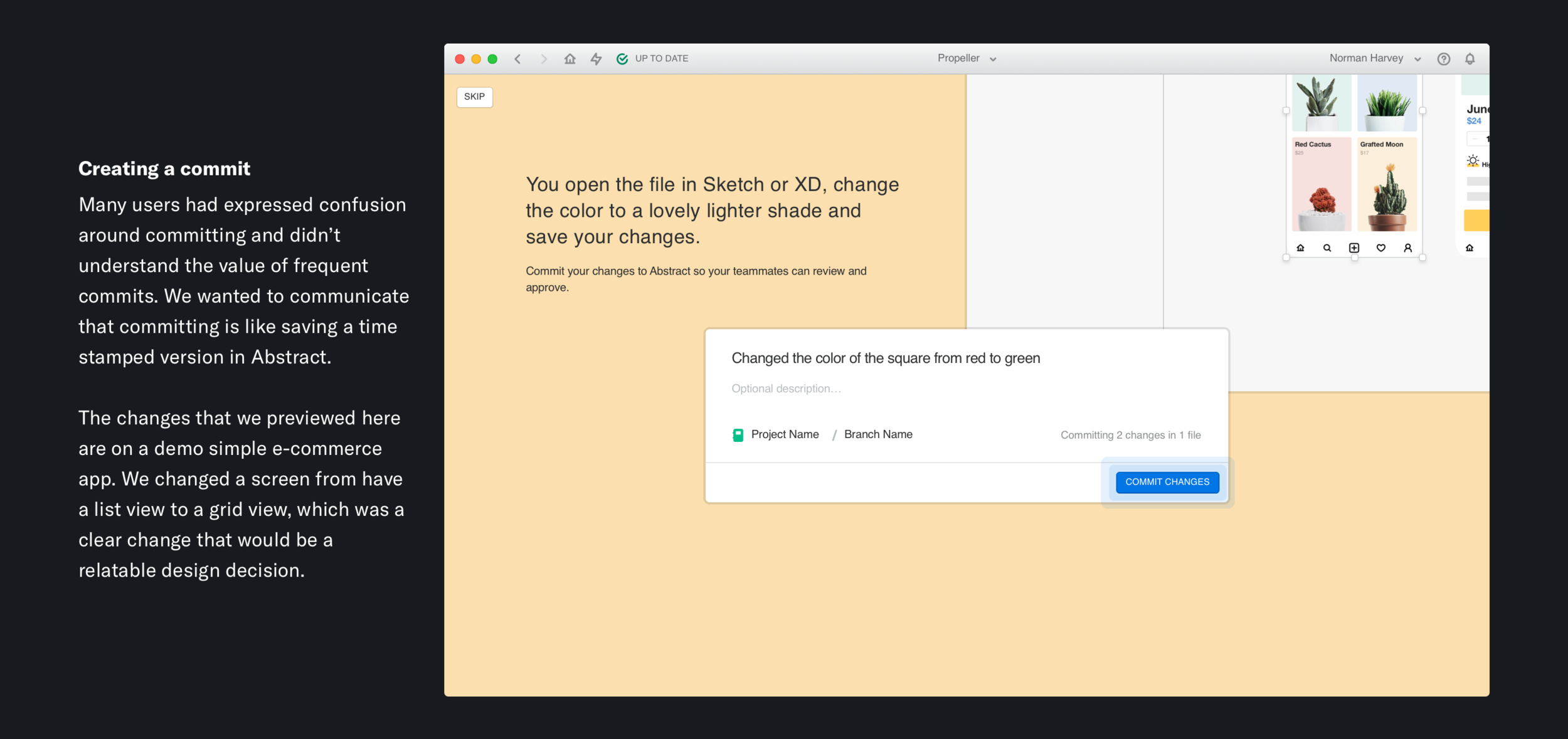Tap the plus icon in mockup navbar
1568x739 pixels.
1354,248
